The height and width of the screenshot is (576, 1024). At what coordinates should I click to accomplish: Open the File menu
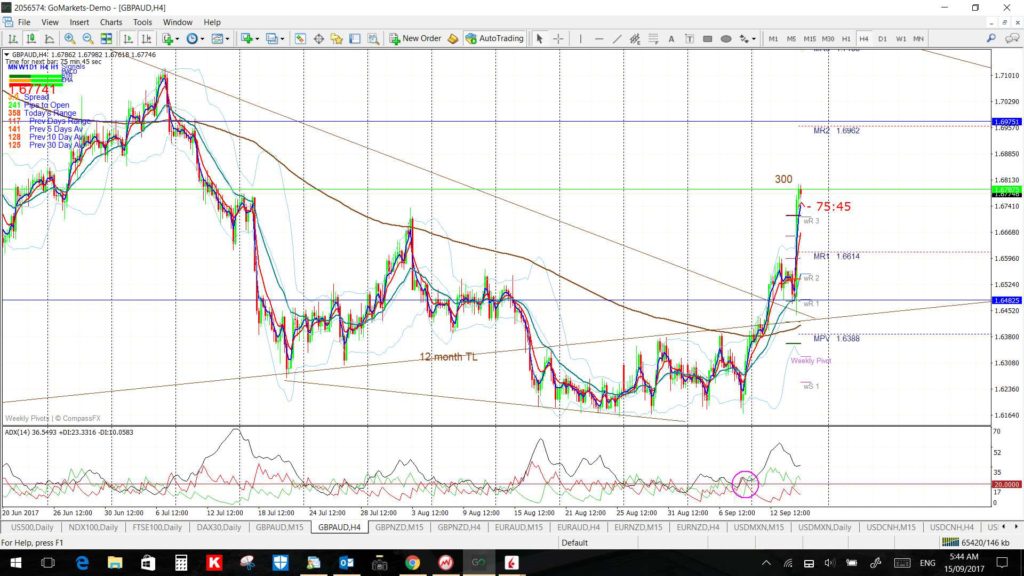click(x=24, y=22)
